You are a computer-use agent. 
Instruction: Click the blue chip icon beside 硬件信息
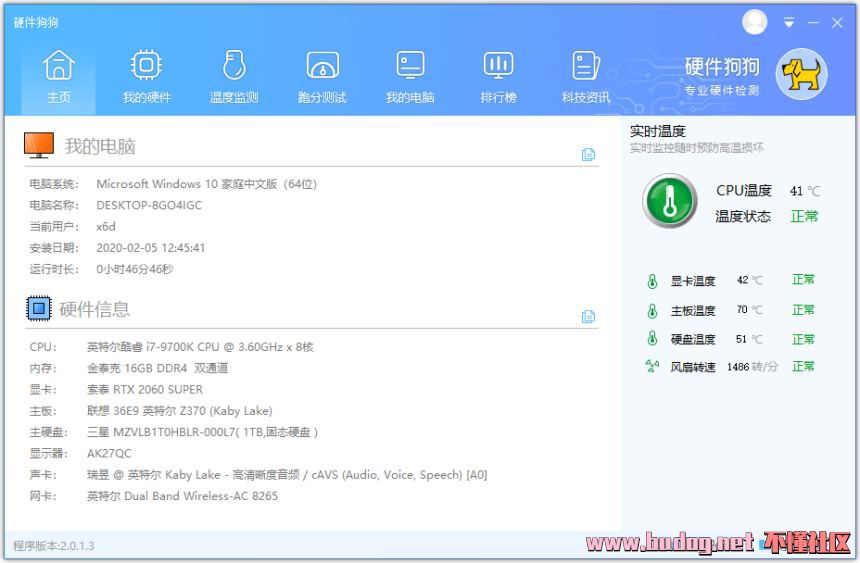[x=39, y=308]
